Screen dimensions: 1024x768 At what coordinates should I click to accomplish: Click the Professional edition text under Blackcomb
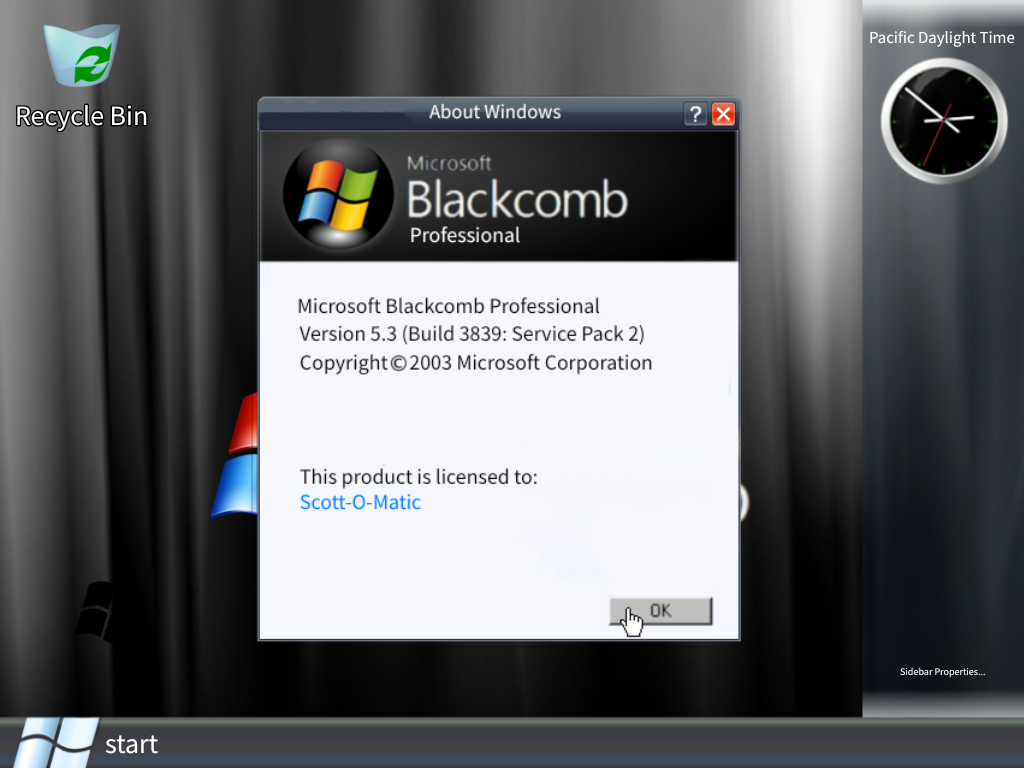point(466,236)
